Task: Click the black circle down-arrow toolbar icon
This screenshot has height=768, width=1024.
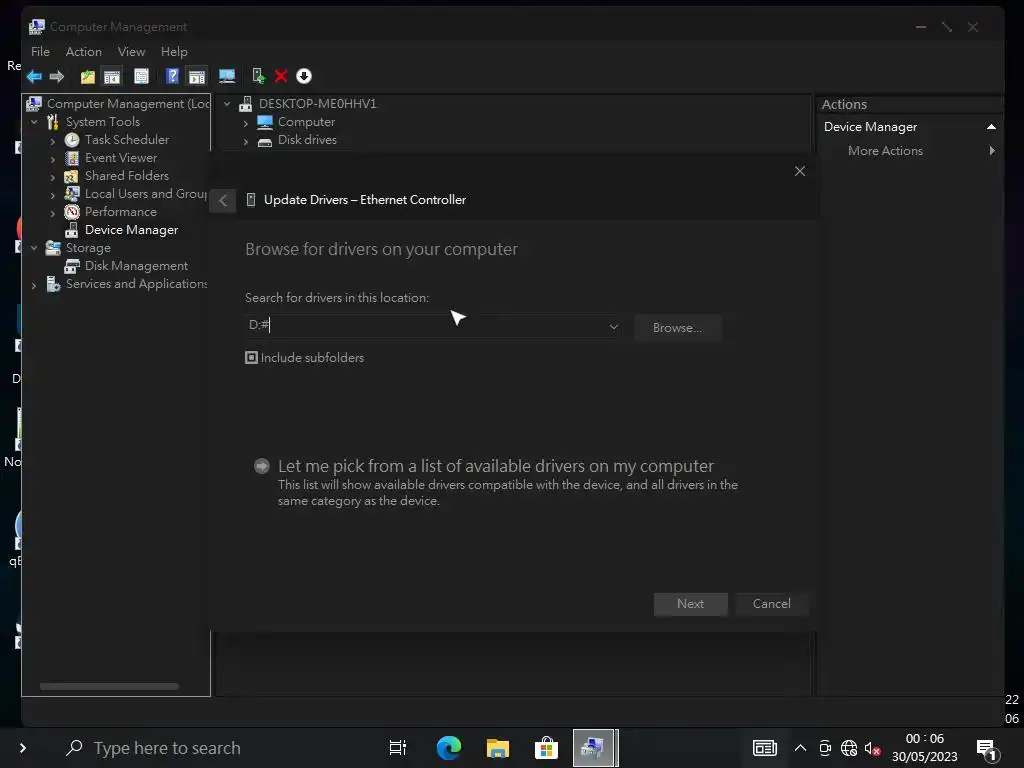Action: pos(304,76)
